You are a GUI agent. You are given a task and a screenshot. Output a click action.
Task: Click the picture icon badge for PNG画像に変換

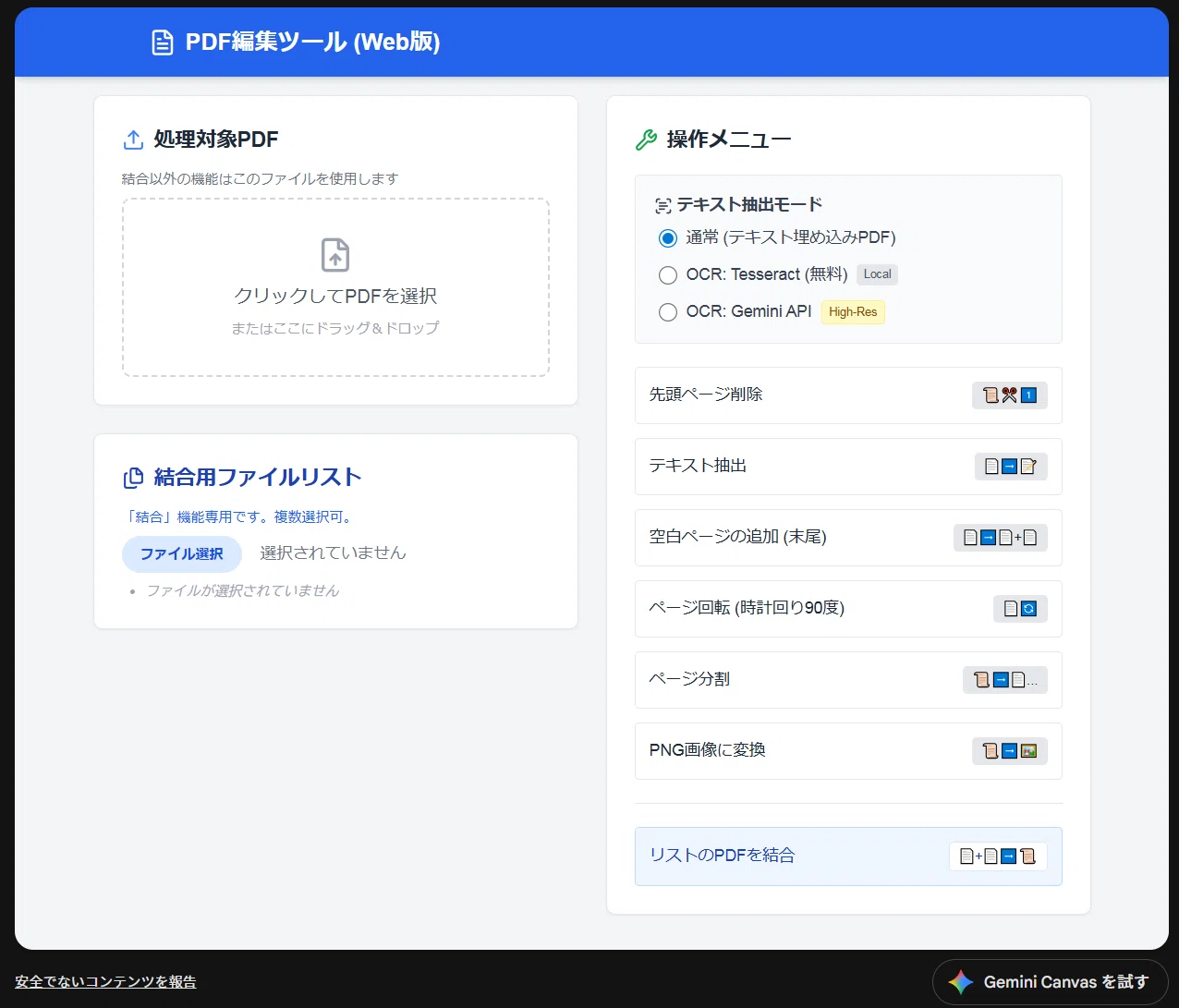coord(1010,751)
